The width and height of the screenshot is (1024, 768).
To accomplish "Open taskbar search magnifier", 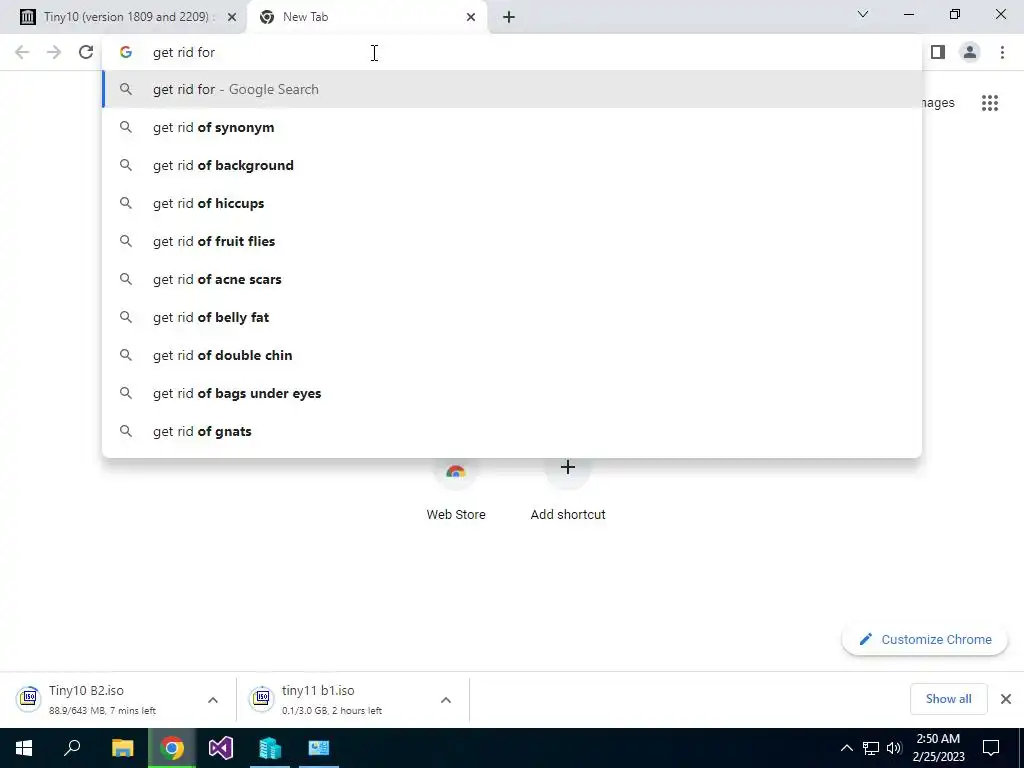I will point(72,748).
